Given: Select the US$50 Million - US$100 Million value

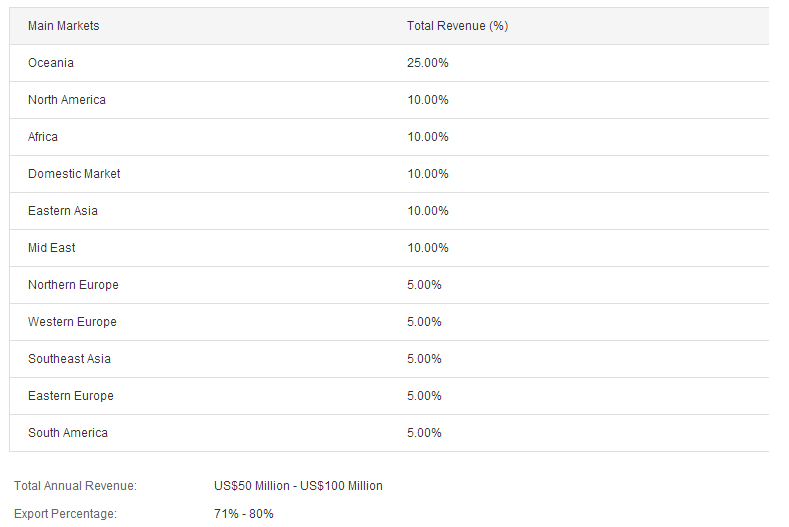Looking at the screenshot, I should 298,486.
